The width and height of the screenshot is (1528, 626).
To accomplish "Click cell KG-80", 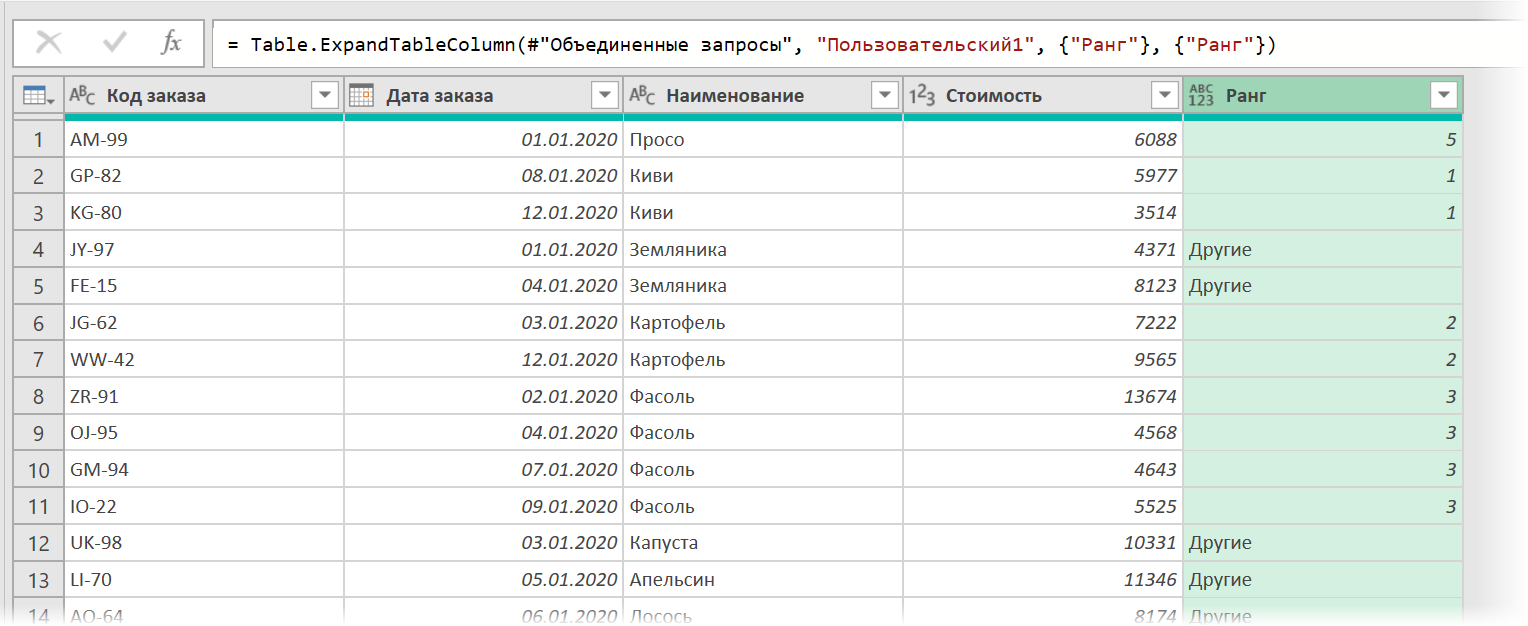I will 204,213.
